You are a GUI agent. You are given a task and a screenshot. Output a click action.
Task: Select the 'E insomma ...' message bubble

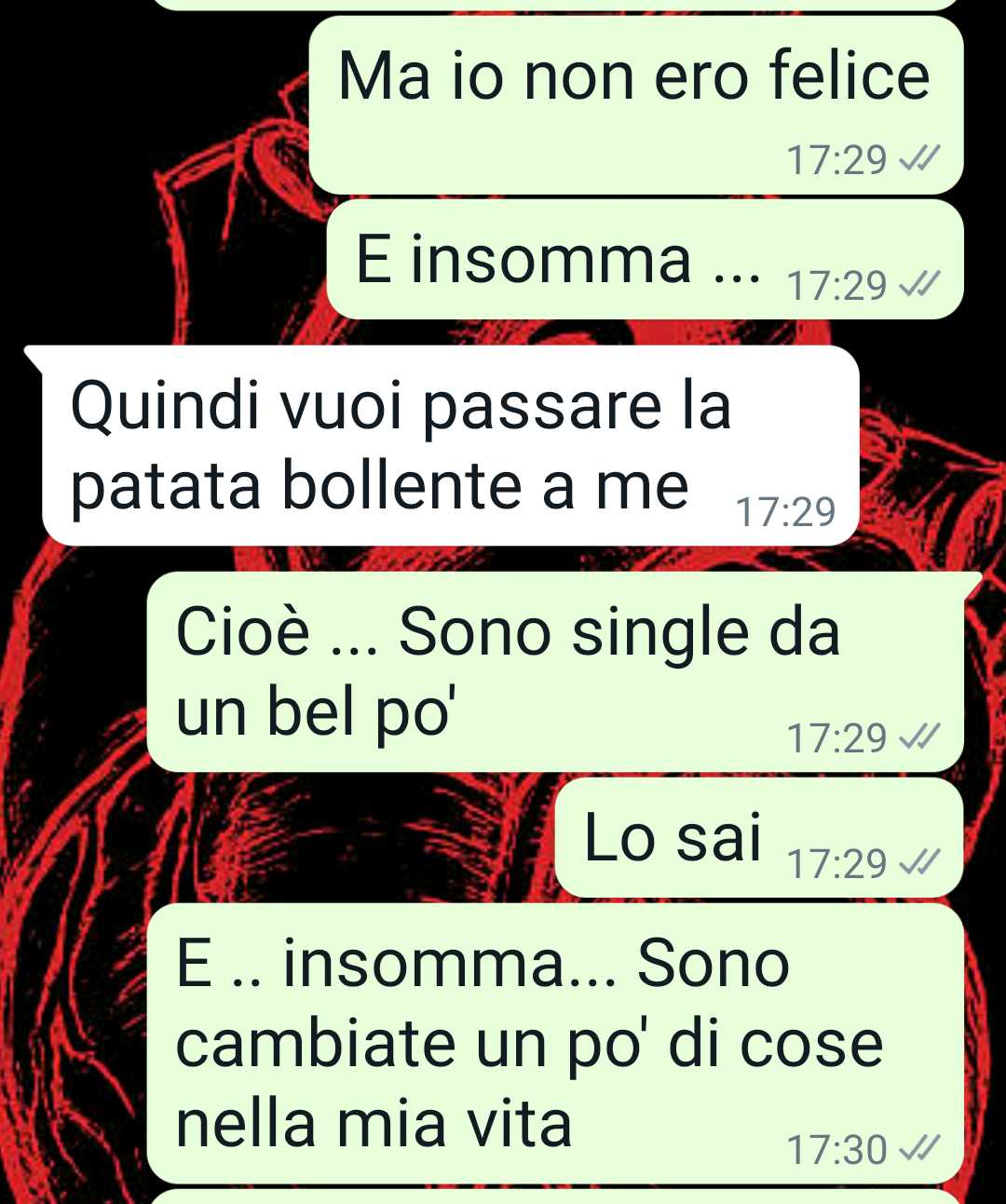click(x=645, y=260)
